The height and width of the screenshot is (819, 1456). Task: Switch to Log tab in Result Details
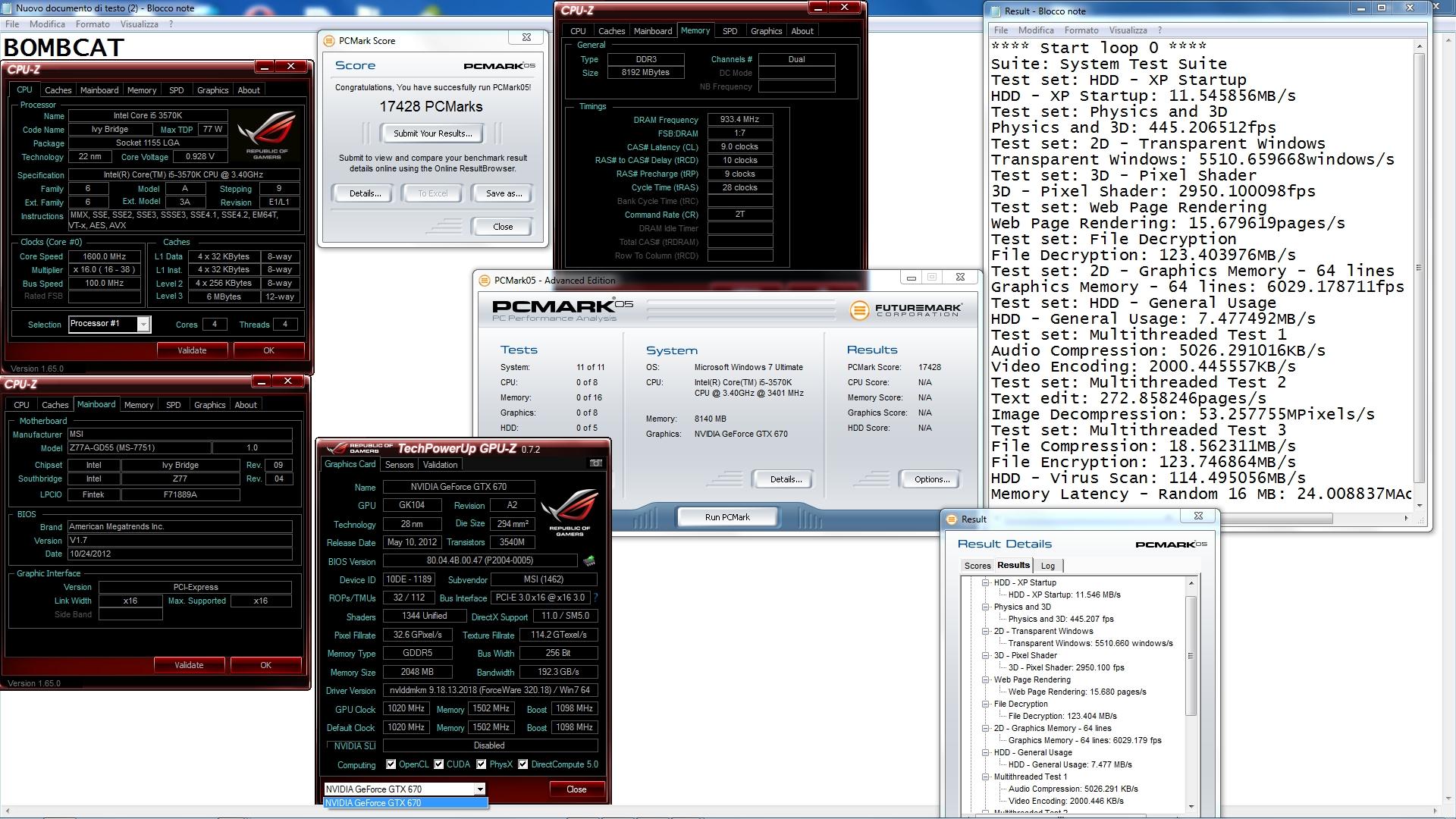[1047, 566]
